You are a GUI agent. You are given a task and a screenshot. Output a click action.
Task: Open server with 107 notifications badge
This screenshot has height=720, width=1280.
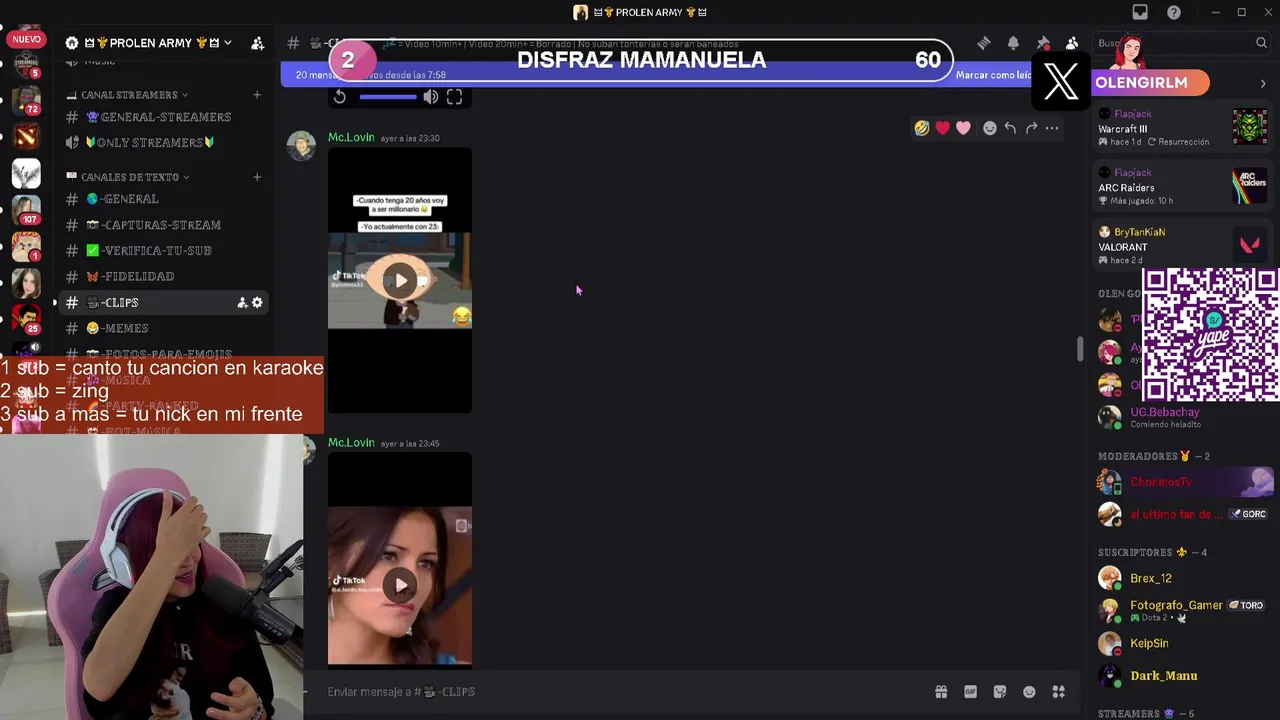pos(26,209)
